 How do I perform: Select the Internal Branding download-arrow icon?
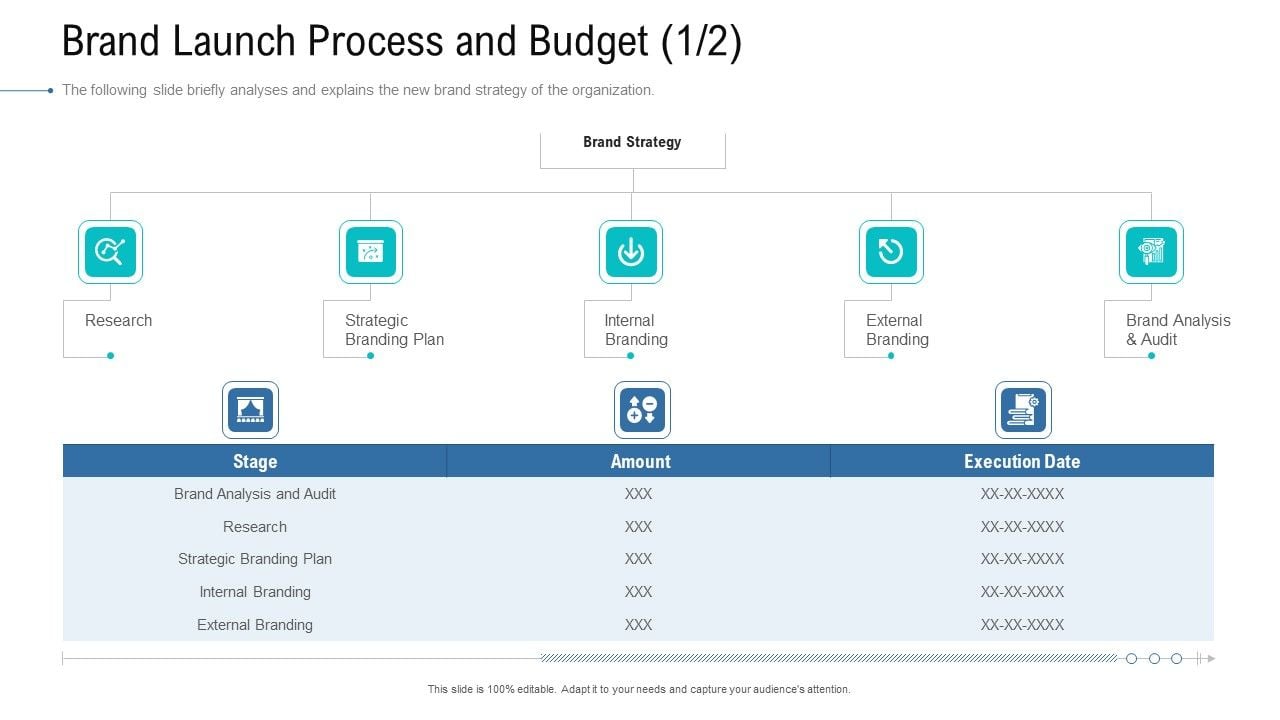tap(631, 252)
